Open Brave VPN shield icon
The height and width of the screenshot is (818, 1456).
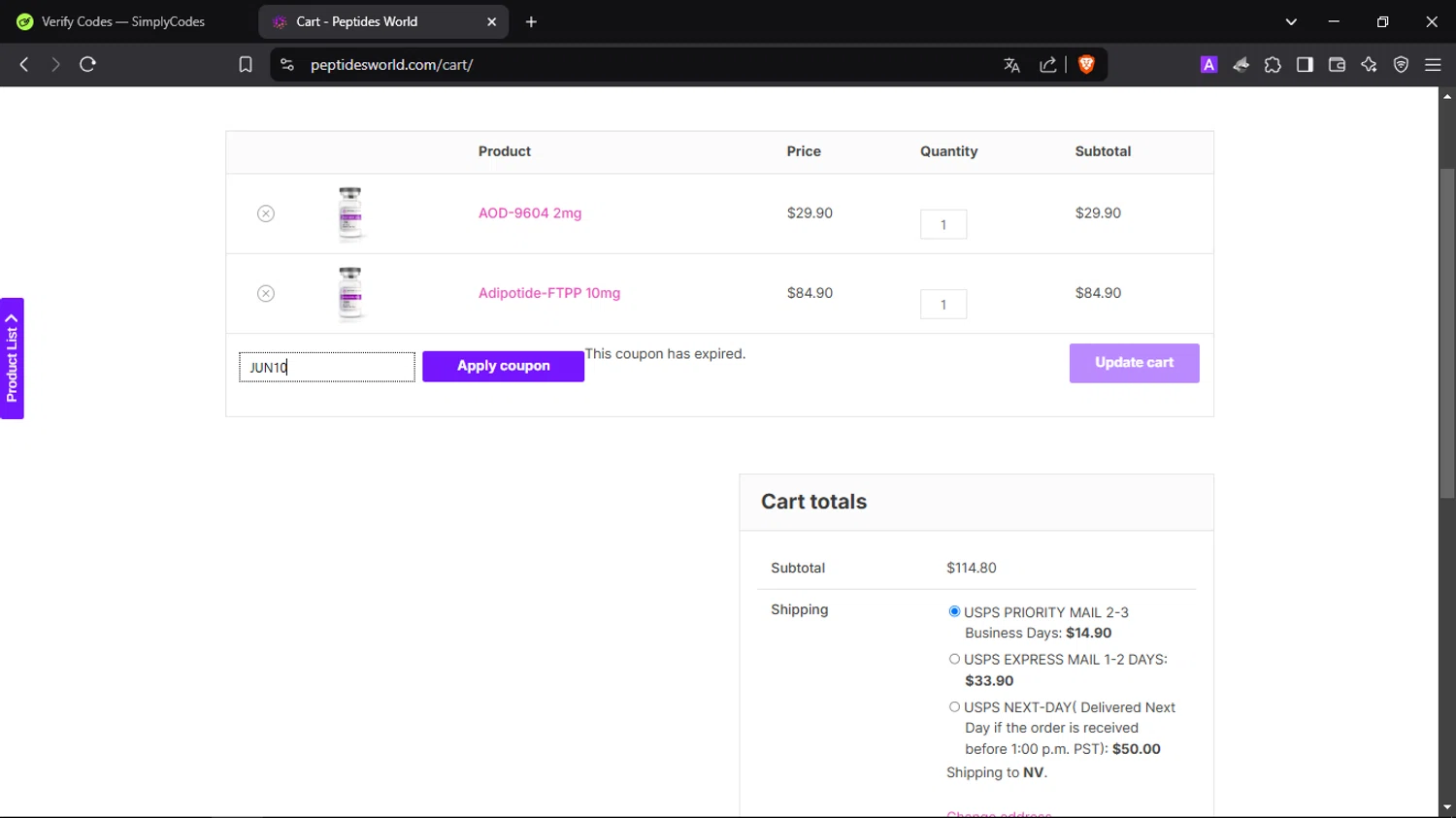tap(1401, 64)
